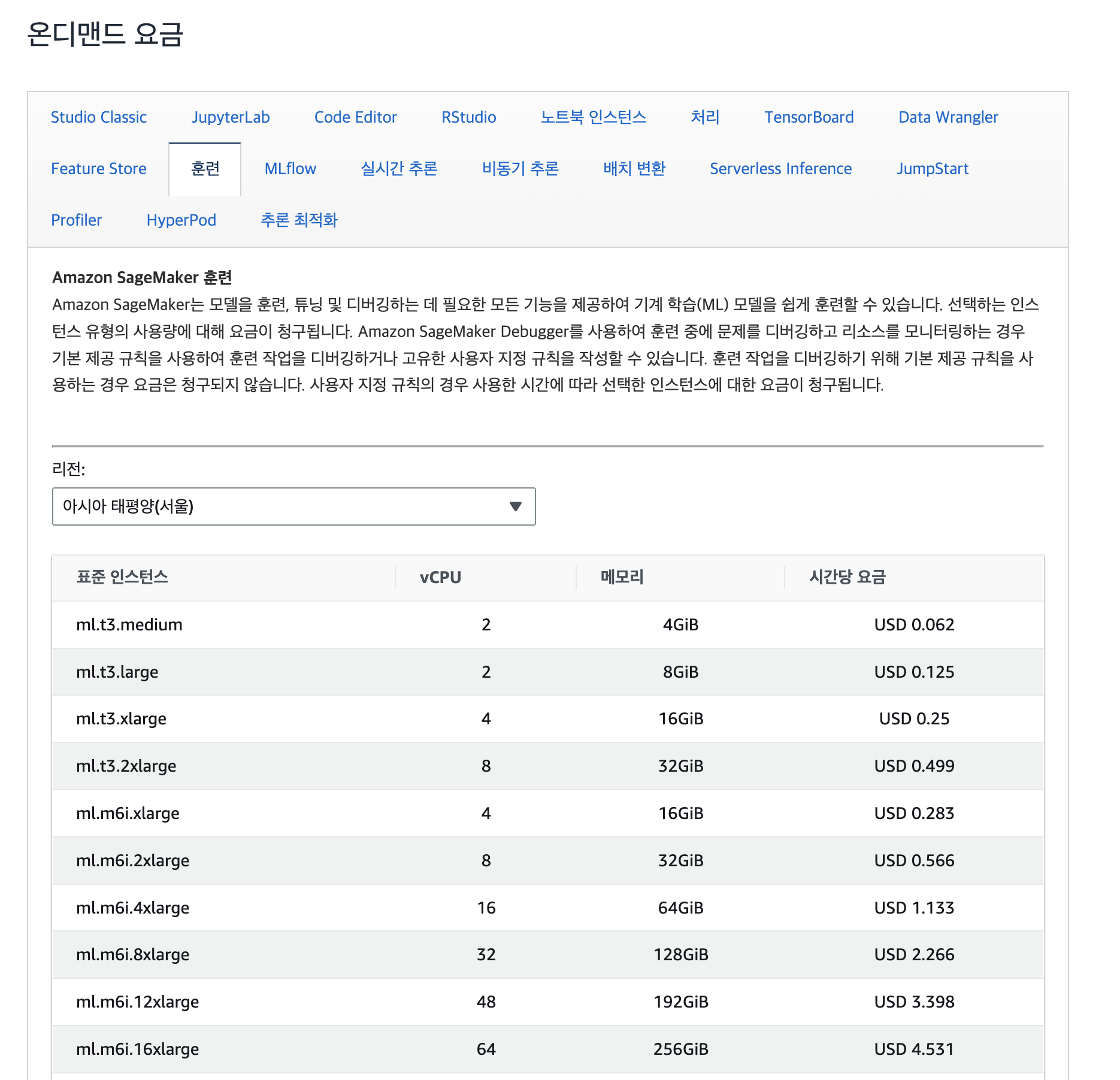Click the USD 0.283 price cell
The height and width of the screenshot is (1080, 1120).
click(x=915, y=813)
